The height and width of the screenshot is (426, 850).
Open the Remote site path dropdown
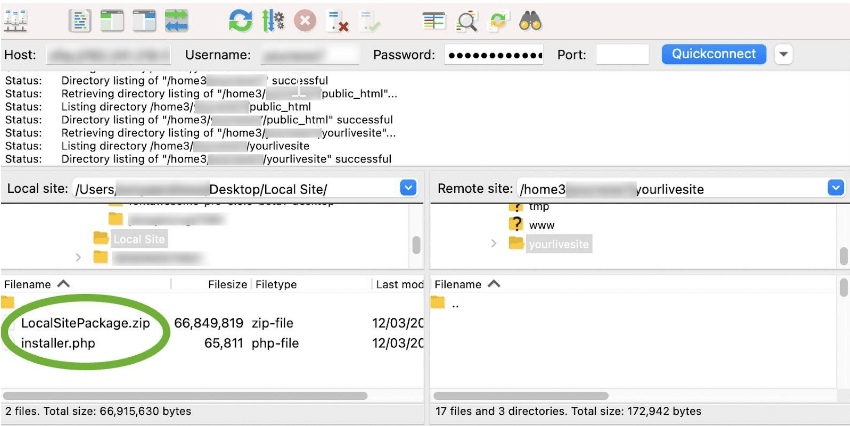point(836,188)
